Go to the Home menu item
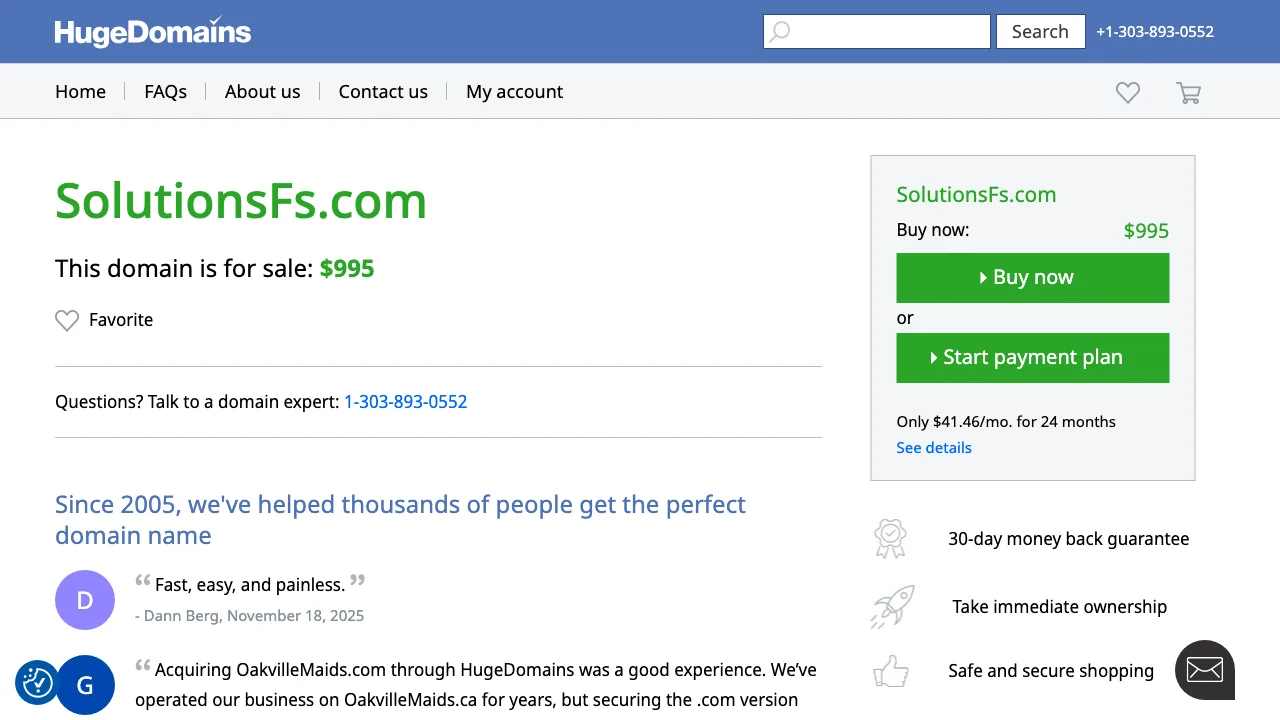This screenshot has height=720, width=1280. [80, 92]
